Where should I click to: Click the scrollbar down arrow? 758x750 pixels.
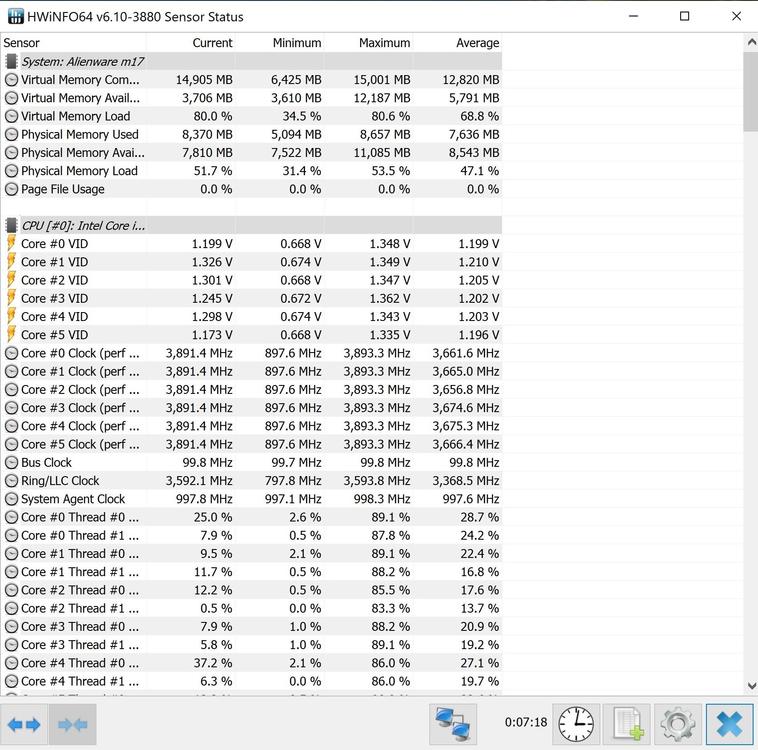coord(751,686)
